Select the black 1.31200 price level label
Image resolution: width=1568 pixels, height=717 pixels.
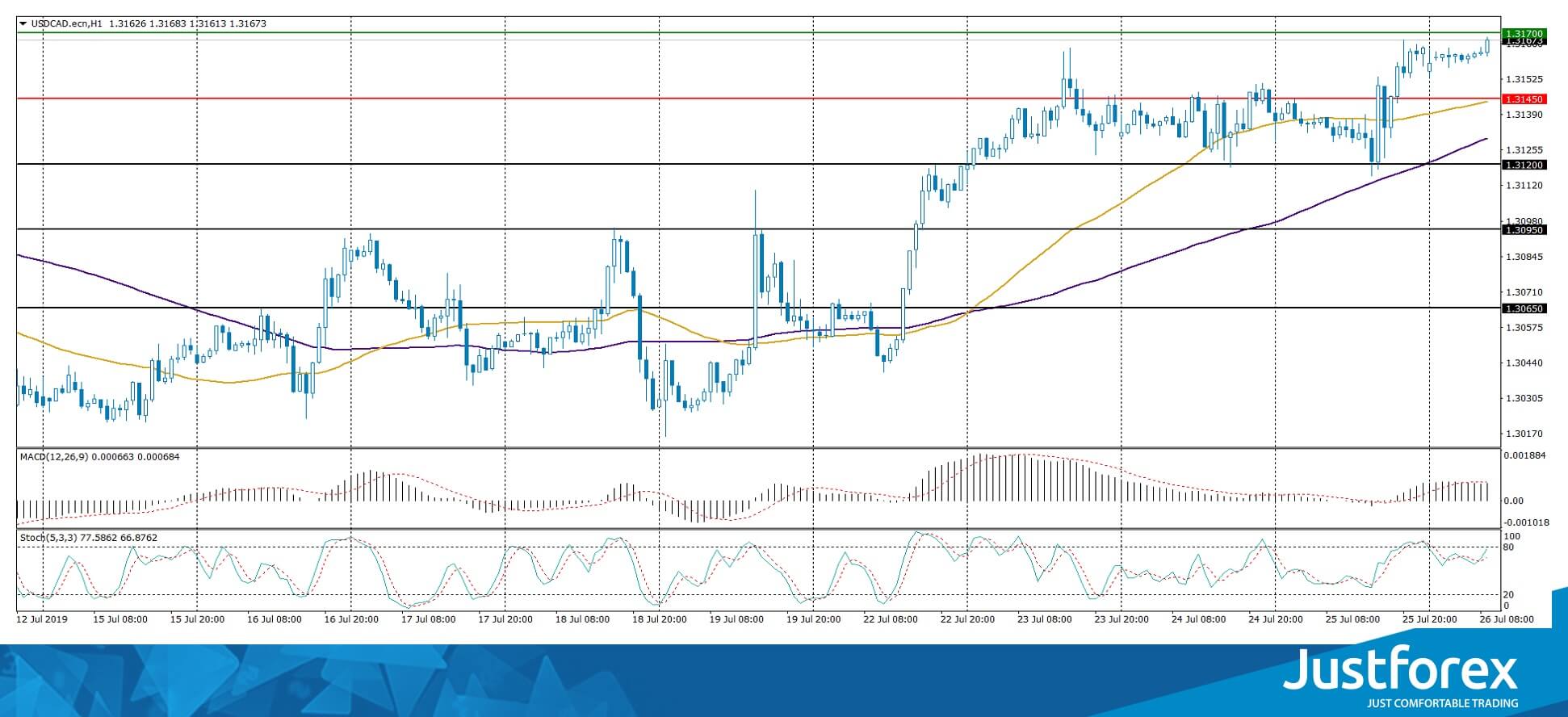(1524, 165)
